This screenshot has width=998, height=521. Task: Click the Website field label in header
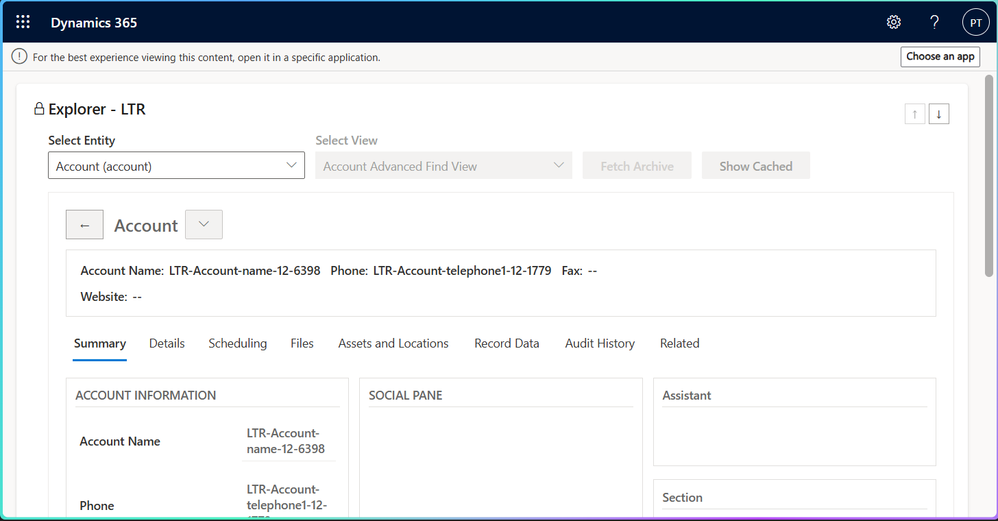click(x=104, y=297)
